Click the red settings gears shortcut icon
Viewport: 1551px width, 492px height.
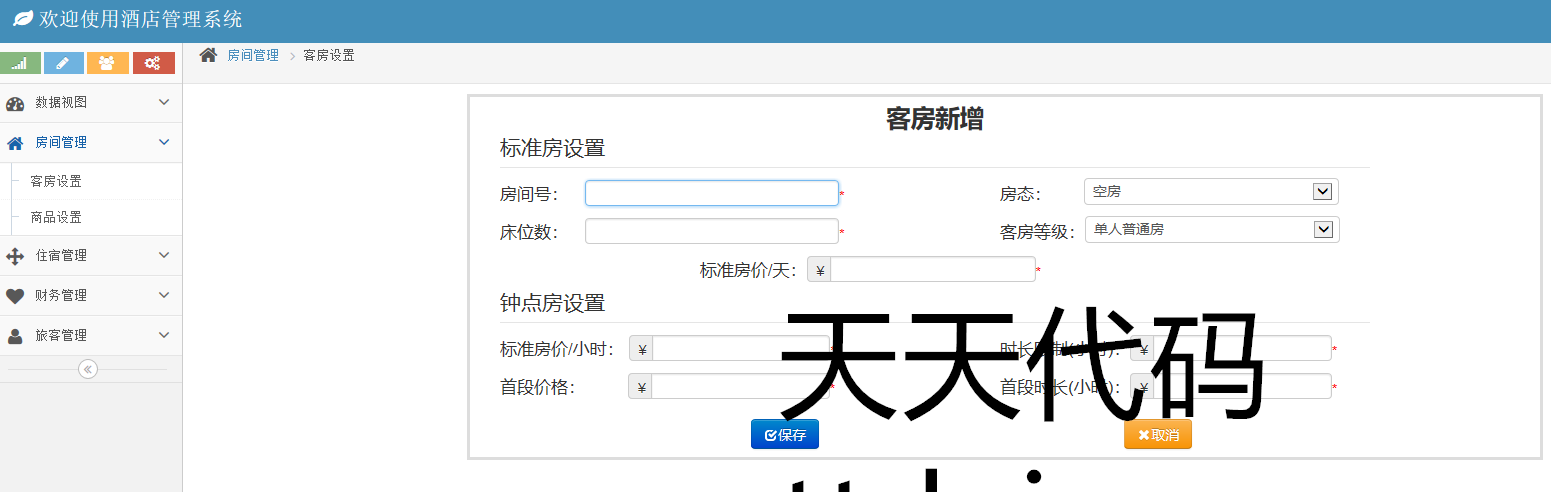coord(153,63)
